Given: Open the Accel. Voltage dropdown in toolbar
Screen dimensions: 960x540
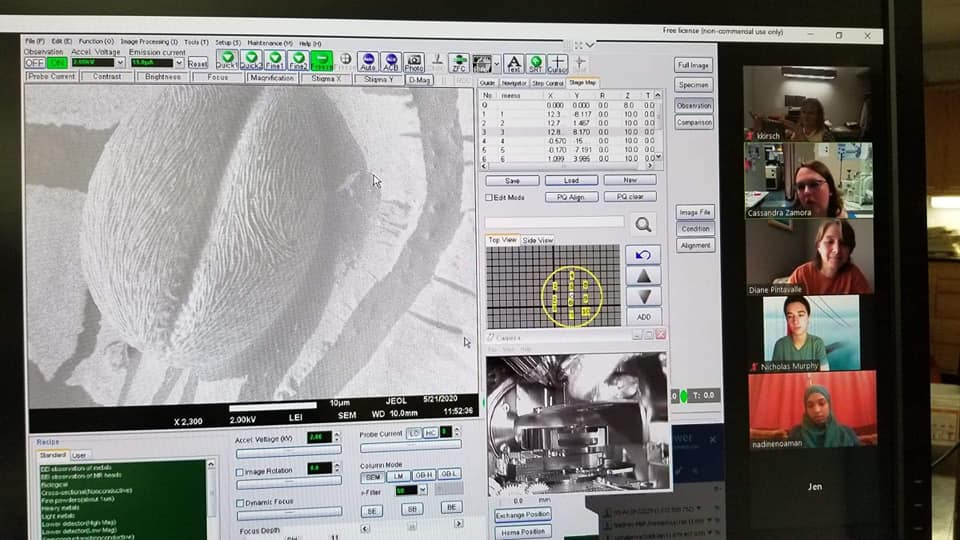Looking at the screenshot, I should (120, 63).
